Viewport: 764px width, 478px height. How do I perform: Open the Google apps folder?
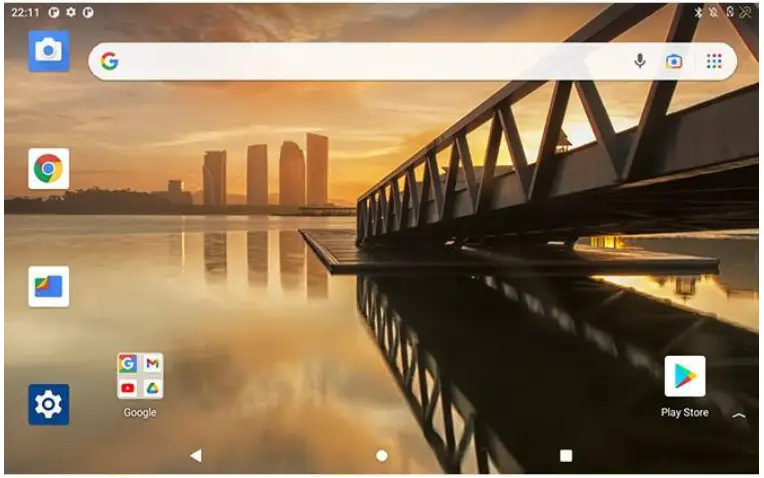click(140, 376)
